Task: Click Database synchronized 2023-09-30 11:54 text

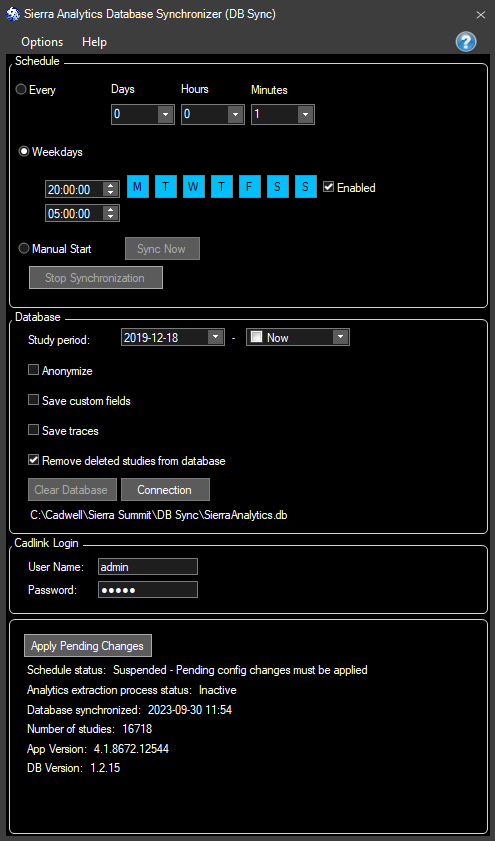Action: (x=129, y=710)
